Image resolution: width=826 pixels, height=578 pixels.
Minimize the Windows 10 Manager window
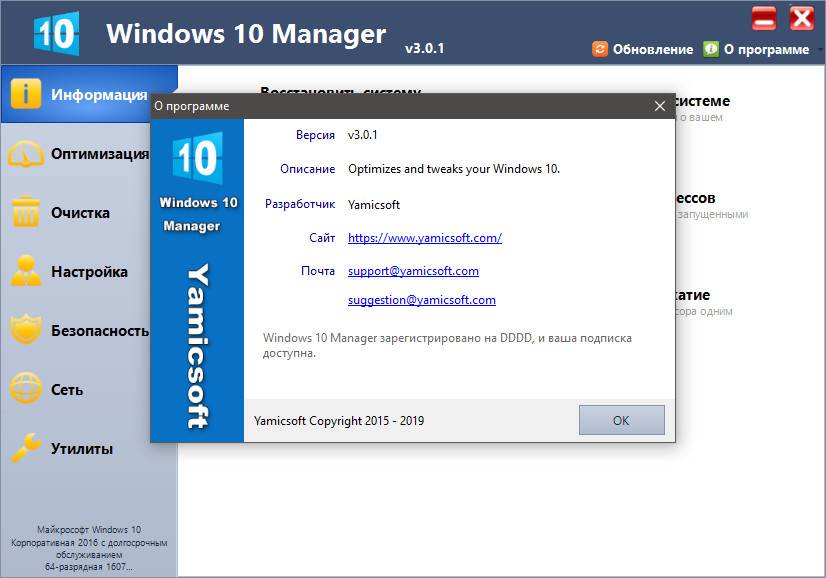(764, 19)
